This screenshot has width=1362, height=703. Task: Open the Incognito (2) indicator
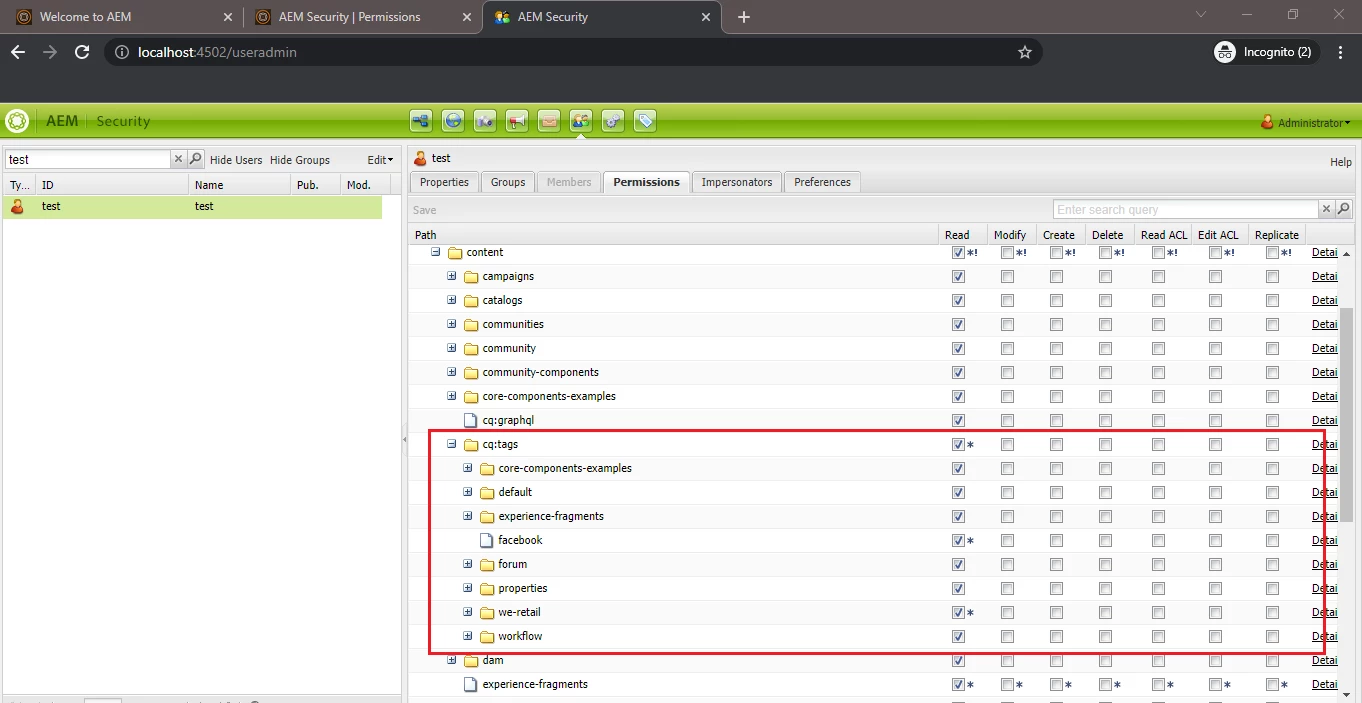pos(1266,52)
